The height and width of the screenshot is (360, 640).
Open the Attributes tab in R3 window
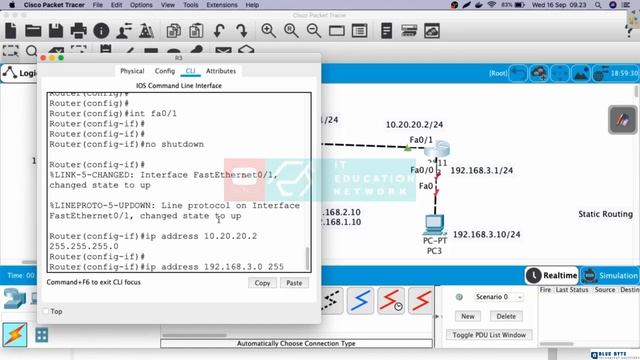tap(221, 71)
